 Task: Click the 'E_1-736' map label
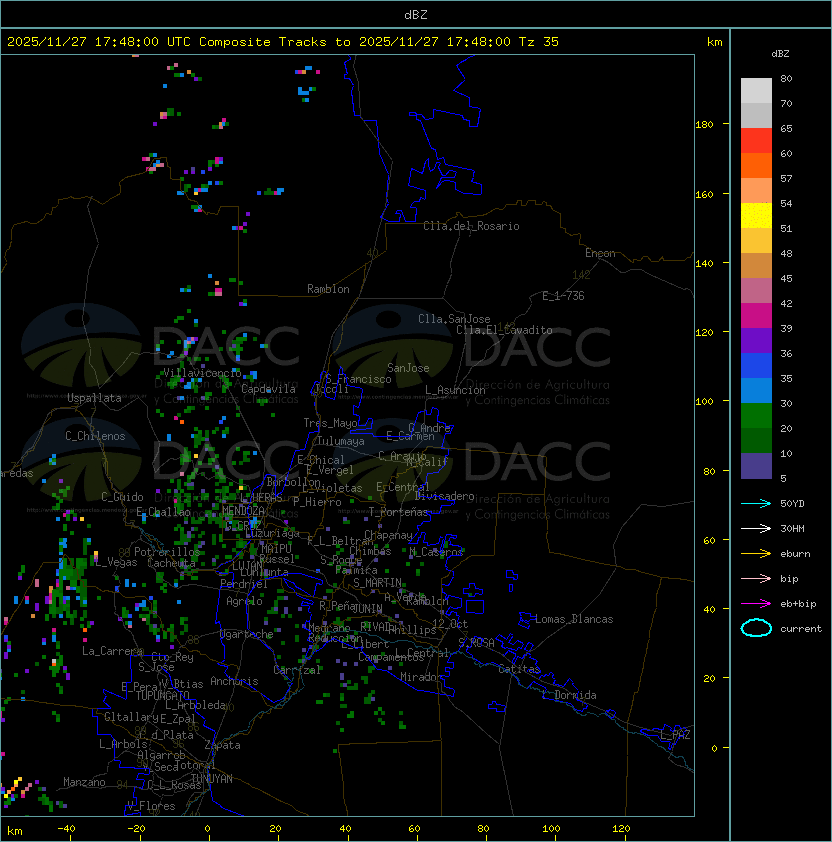[x=563, y=296]
